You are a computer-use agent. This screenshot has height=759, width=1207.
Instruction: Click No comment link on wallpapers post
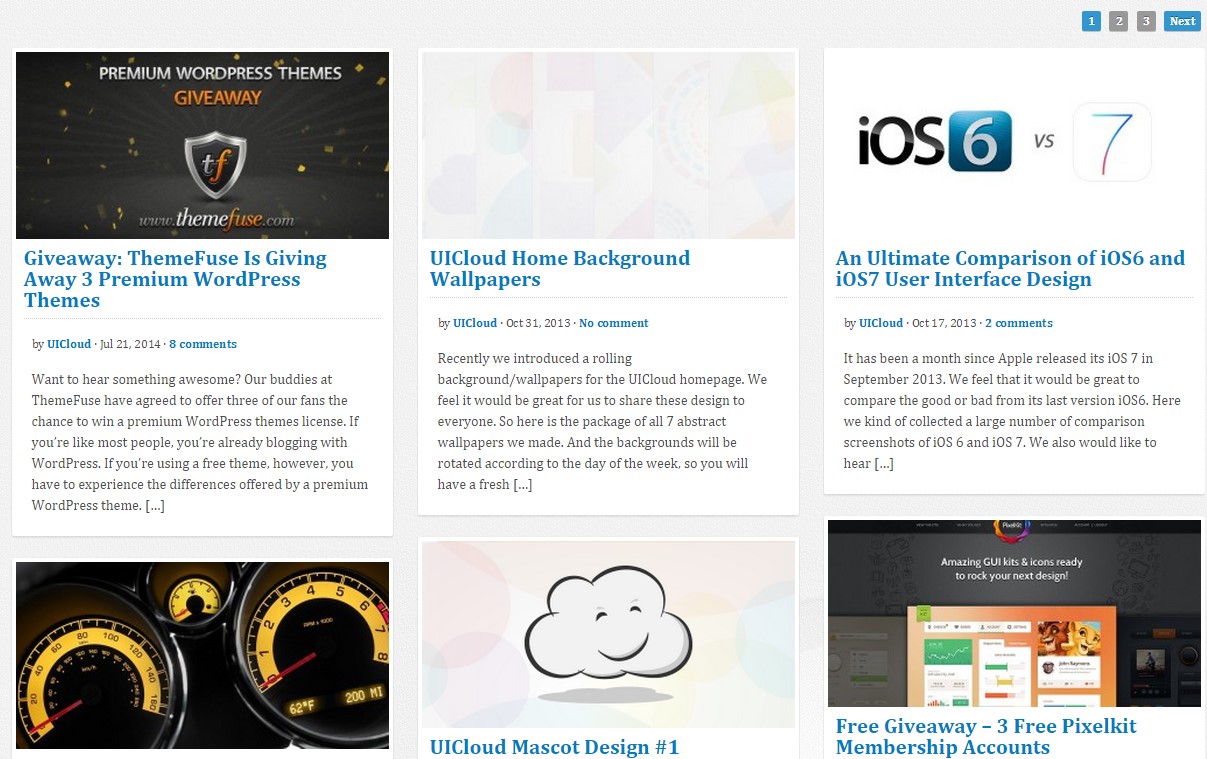click(x=613, y=323)
